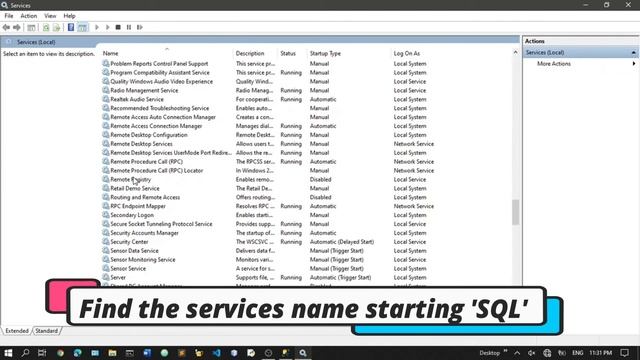Click More Actions in the Actions pane
640x360 pixels.
pos(553,64)
